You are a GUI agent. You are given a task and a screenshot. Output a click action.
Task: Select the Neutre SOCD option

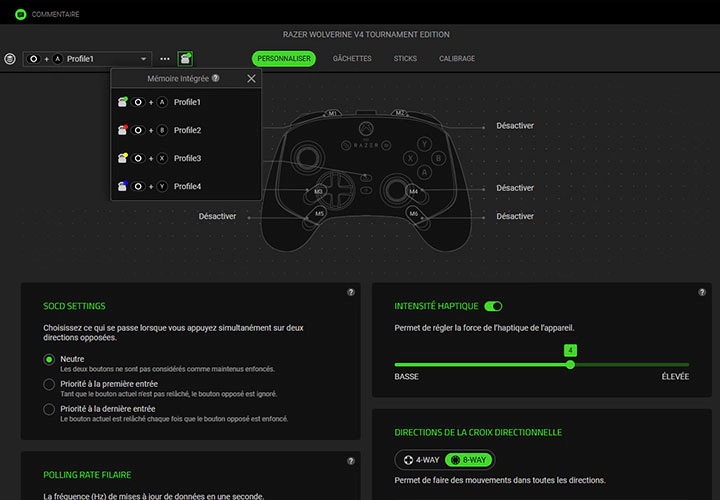pyautogui.click(x=49, y=360)
